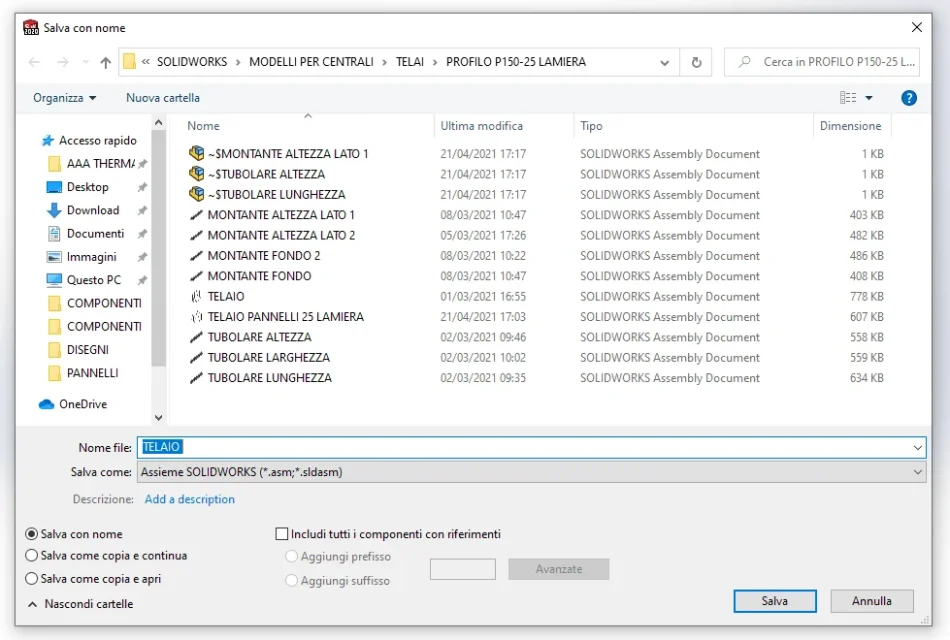Viewport: 950px width, 640px height.
Task: Navigate to TELAI in breadcrumb
Action: coord(410,62)
